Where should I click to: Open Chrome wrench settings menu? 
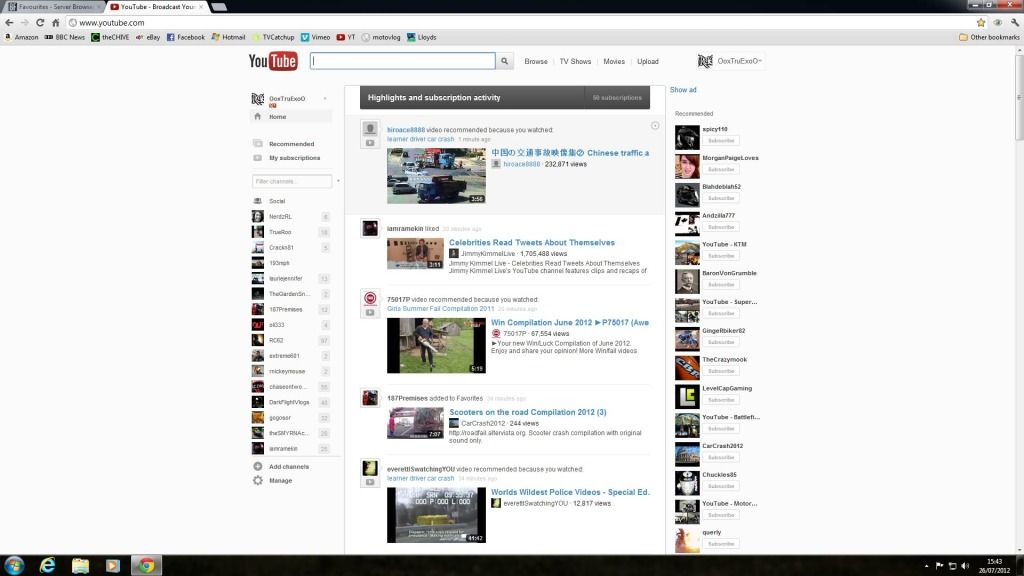point(1012,22)
